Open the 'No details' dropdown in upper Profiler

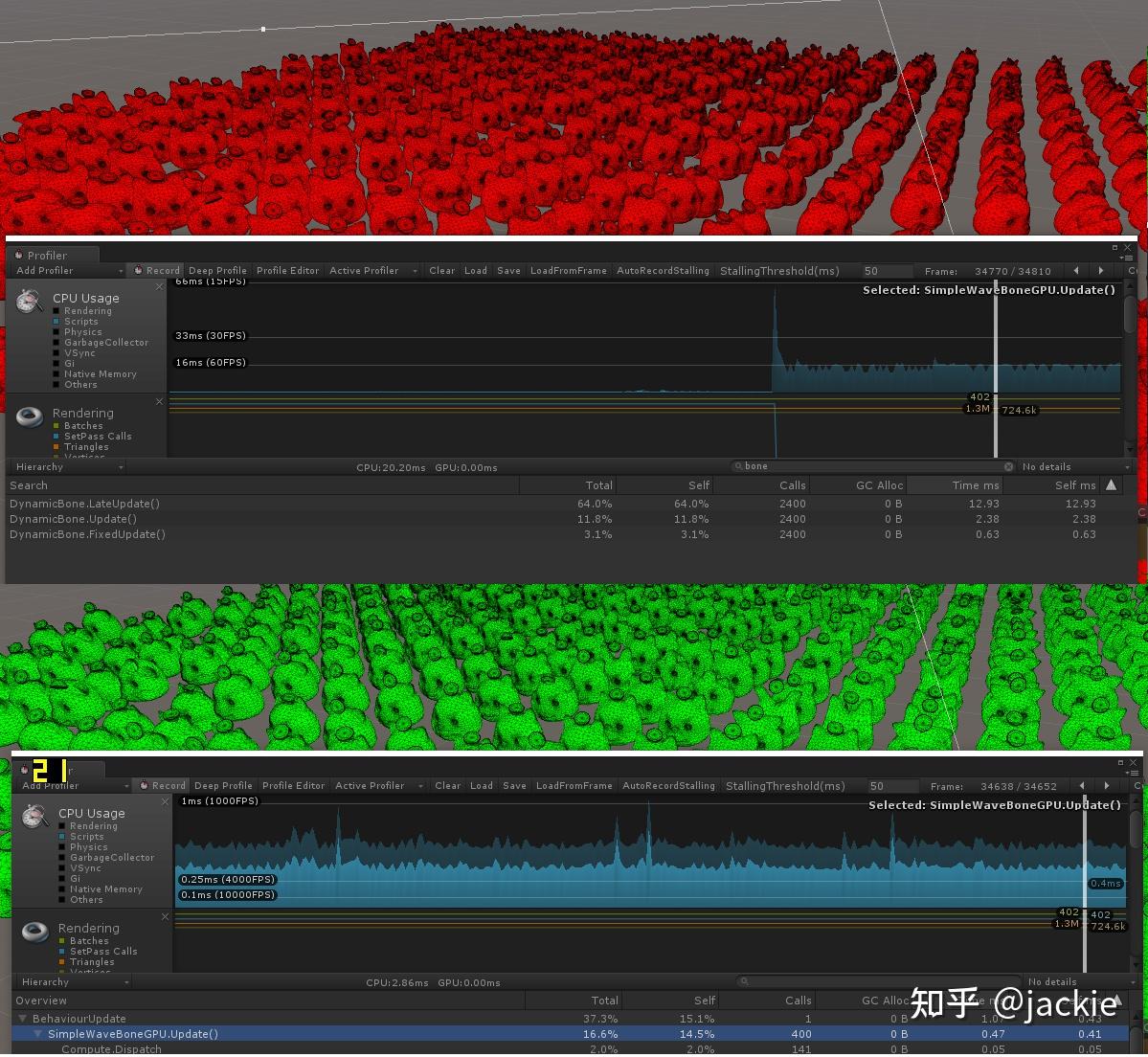click(x=1075, y=467)
